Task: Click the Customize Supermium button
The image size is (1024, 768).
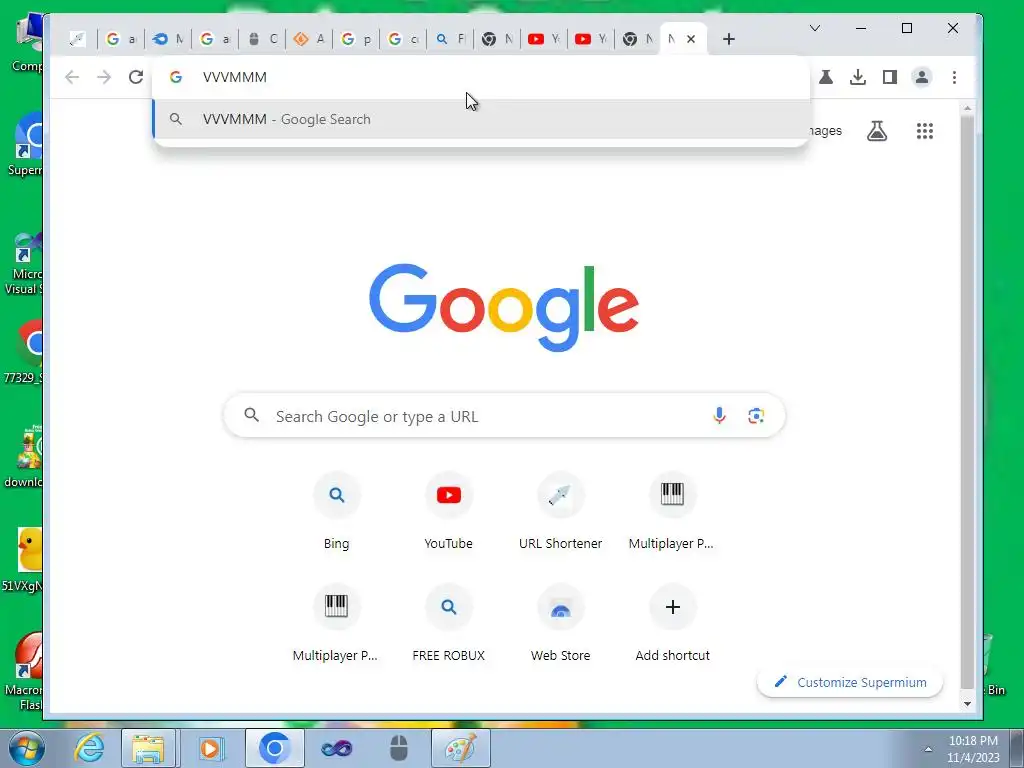Action: (x=850, y=682)
